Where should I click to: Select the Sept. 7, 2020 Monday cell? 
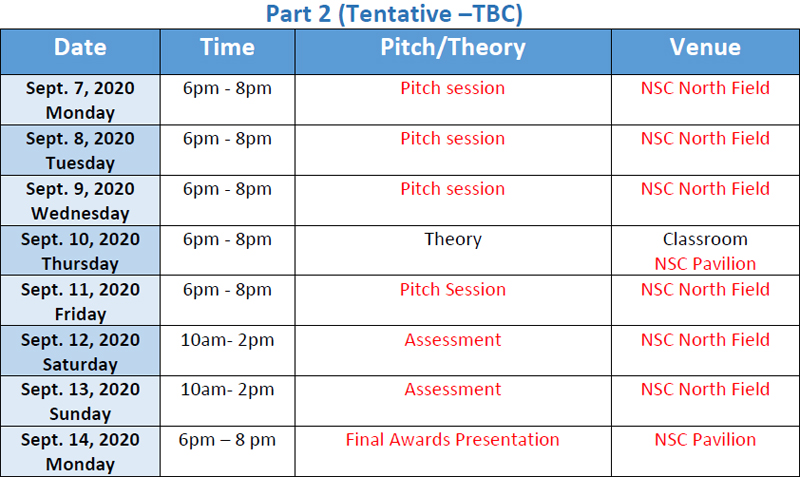(80, 100)
